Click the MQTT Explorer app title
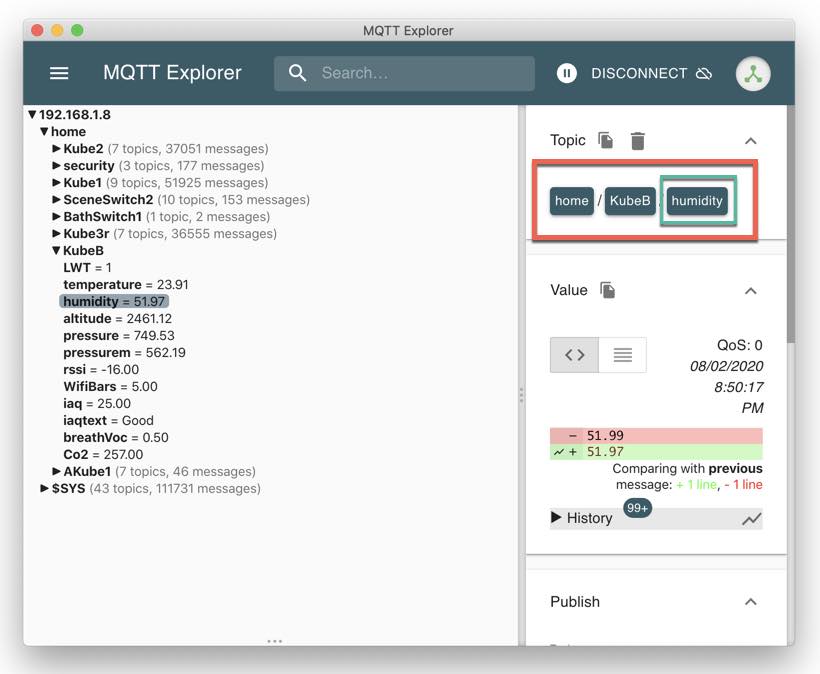Screen dimensions: 820x674 click(x=172, y=73)
